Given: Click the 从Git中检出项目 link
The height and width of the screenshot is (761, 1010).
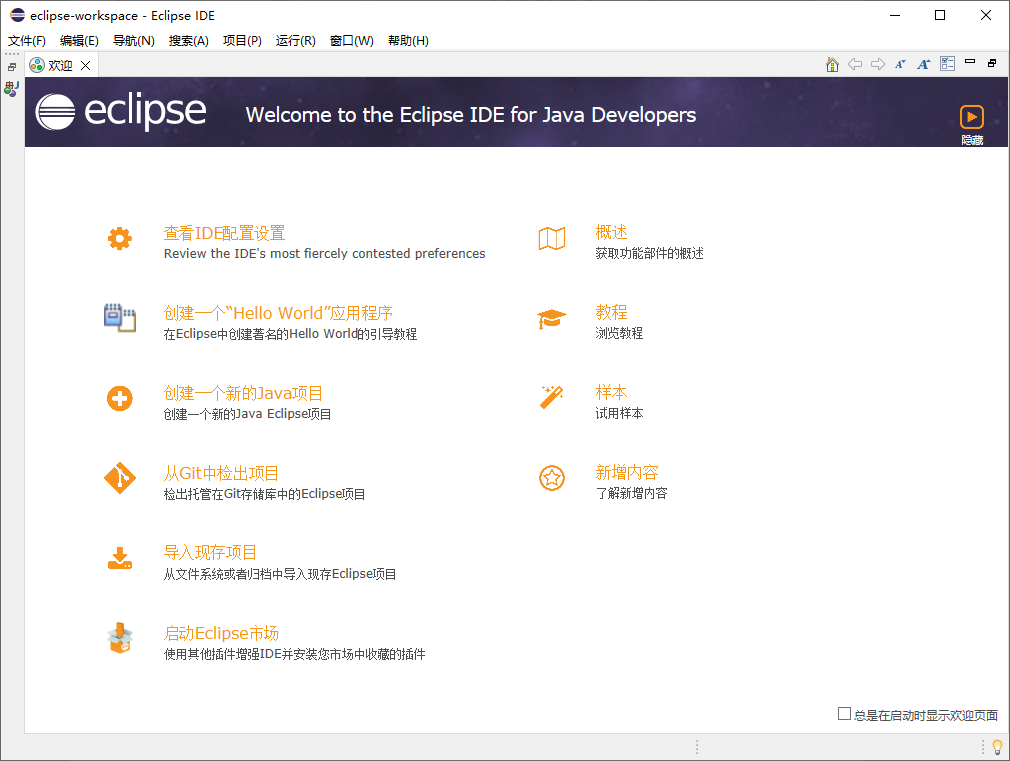Looking at the screenshot, I should 221,473.
